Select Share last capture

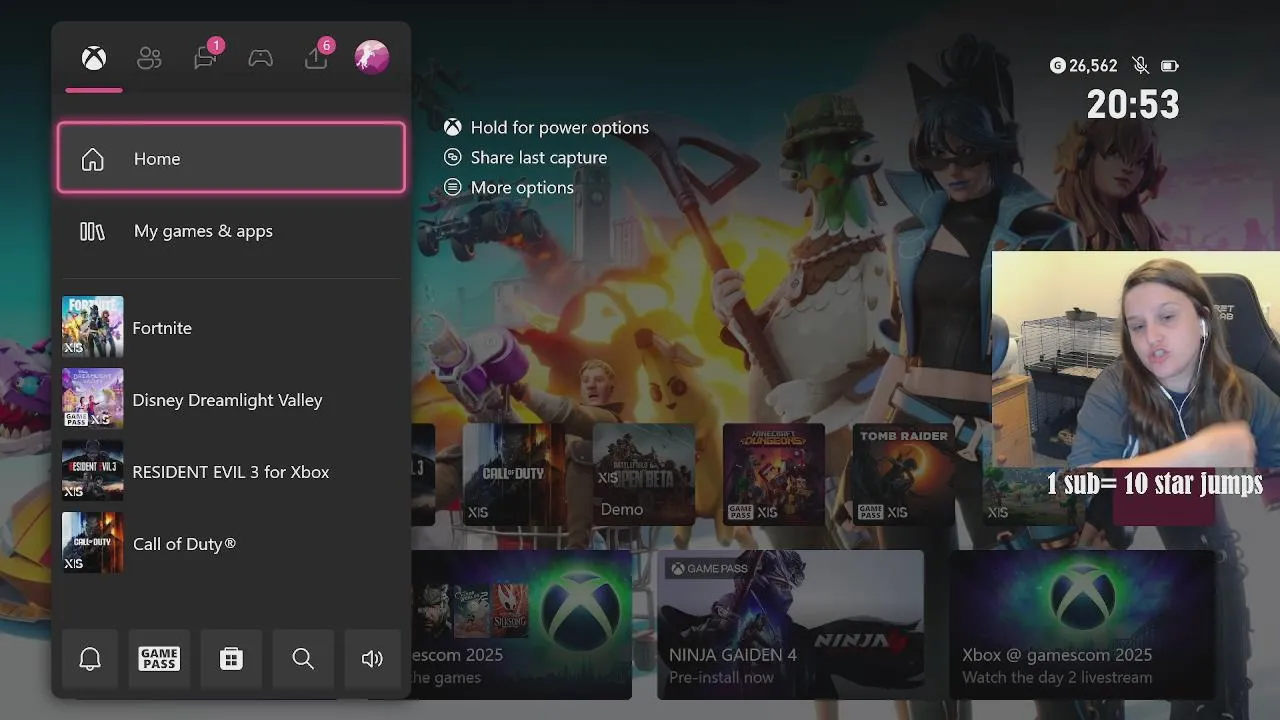click(526, 157)
